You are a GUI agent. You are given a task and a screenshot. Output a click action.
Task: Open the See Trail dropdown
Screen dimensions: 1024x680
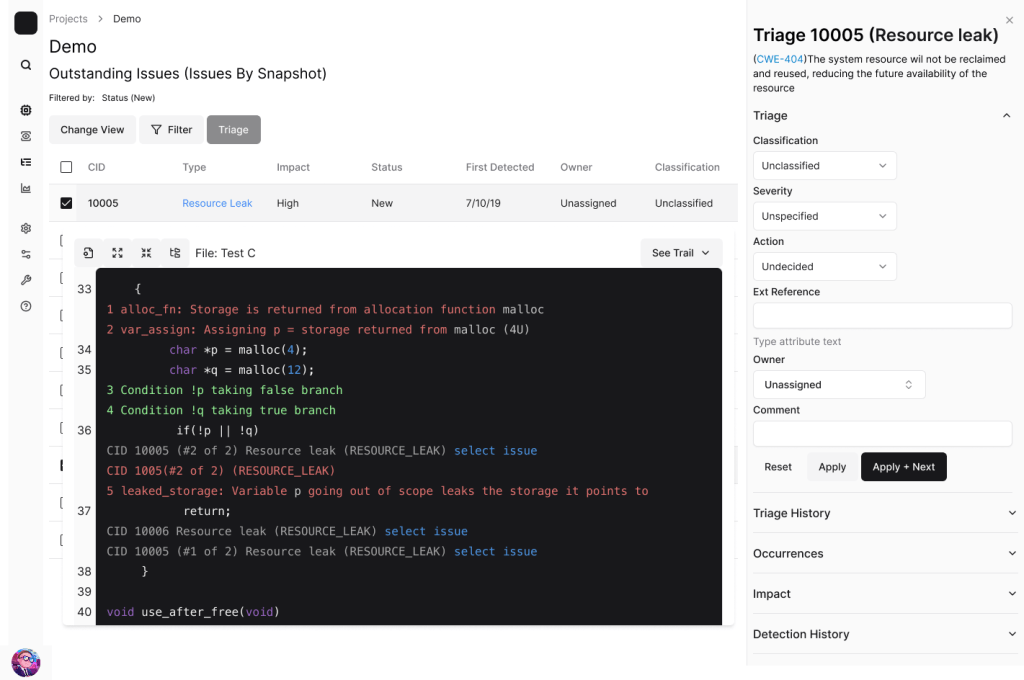coord(680,253)
